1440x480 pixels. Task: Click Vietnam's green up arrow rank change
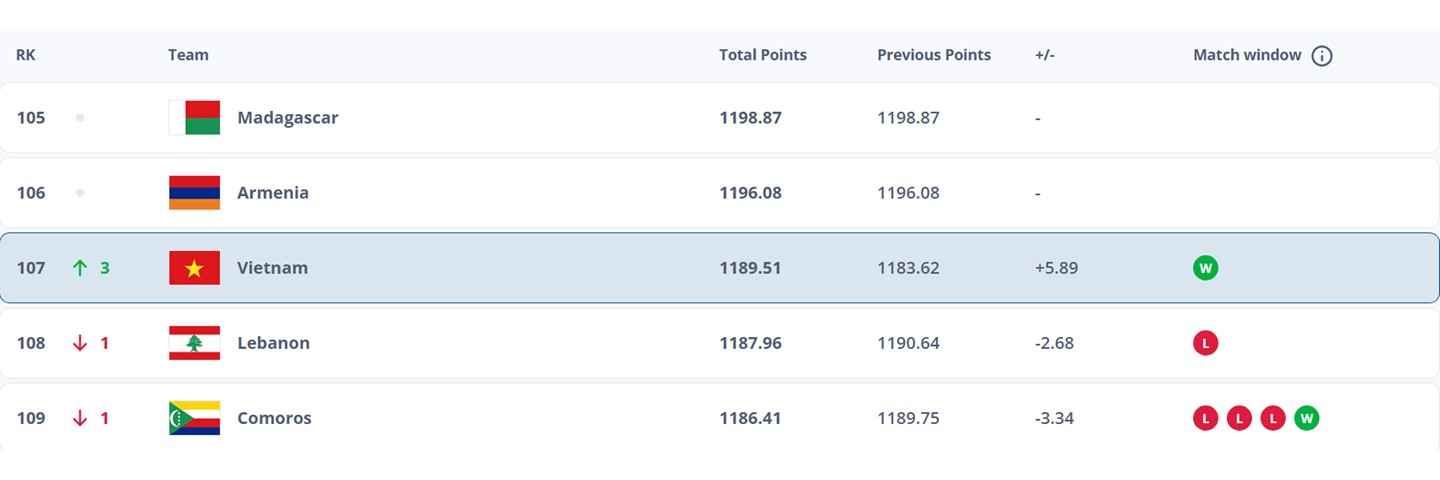click(x=80, y=268)
